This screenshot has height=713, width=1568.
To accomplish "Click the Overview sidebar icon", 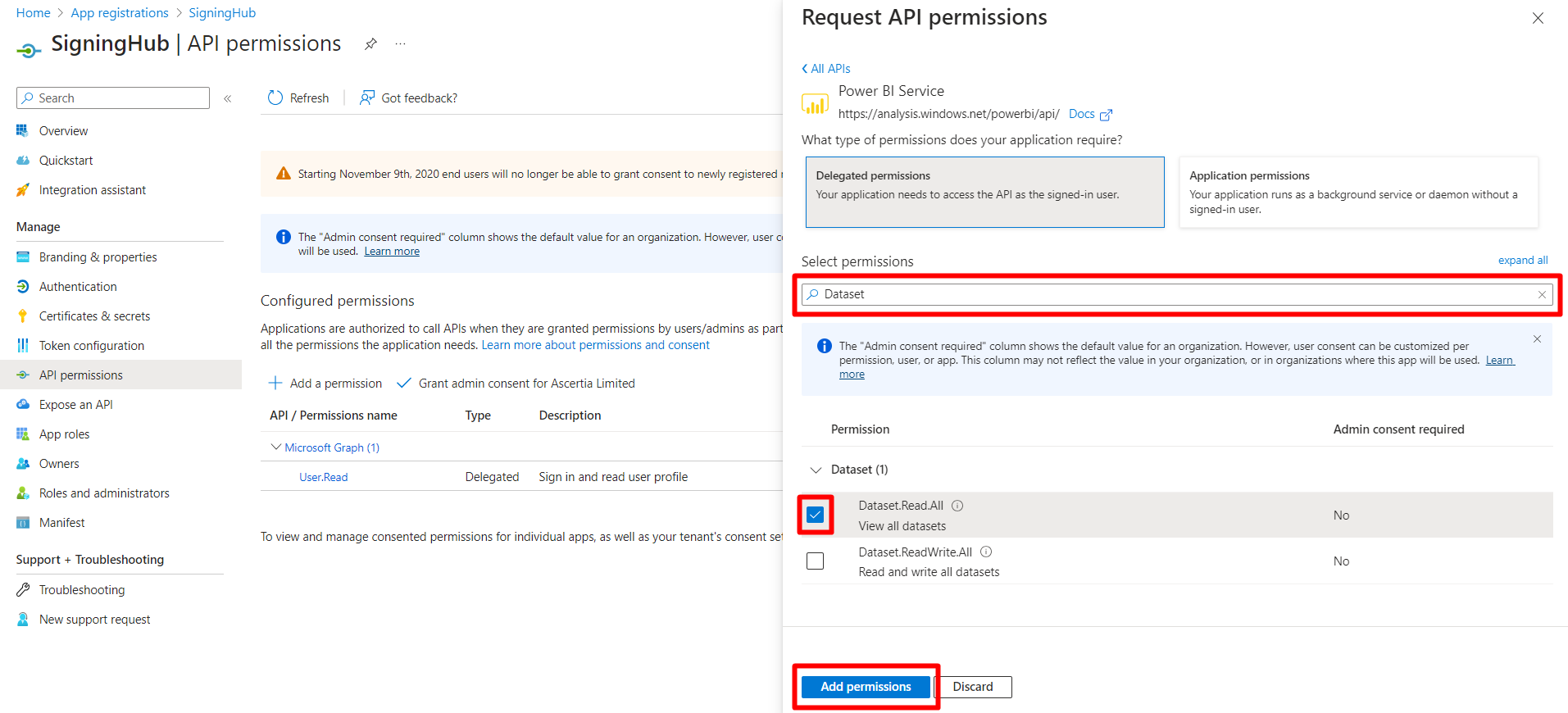I will pos(23,130).
